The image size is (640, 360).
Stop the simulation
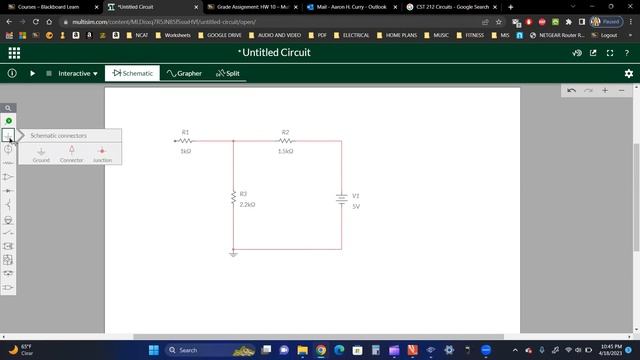[x=49, y=73]
